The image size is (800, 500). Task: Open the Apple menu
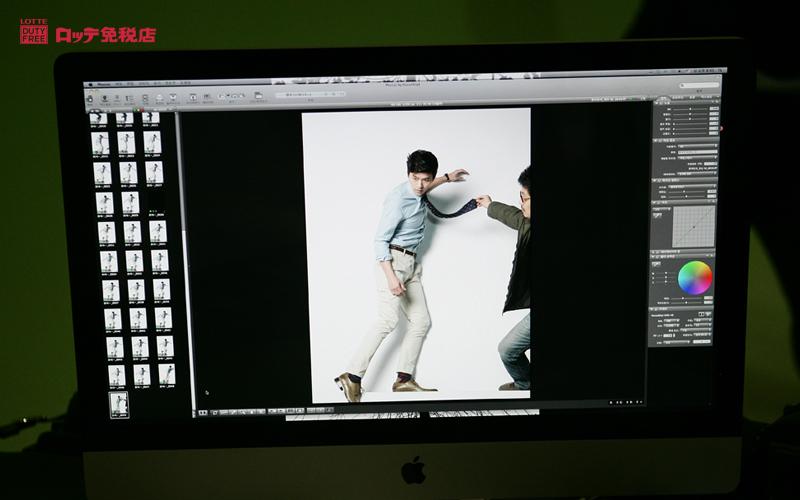coord(89,84)
